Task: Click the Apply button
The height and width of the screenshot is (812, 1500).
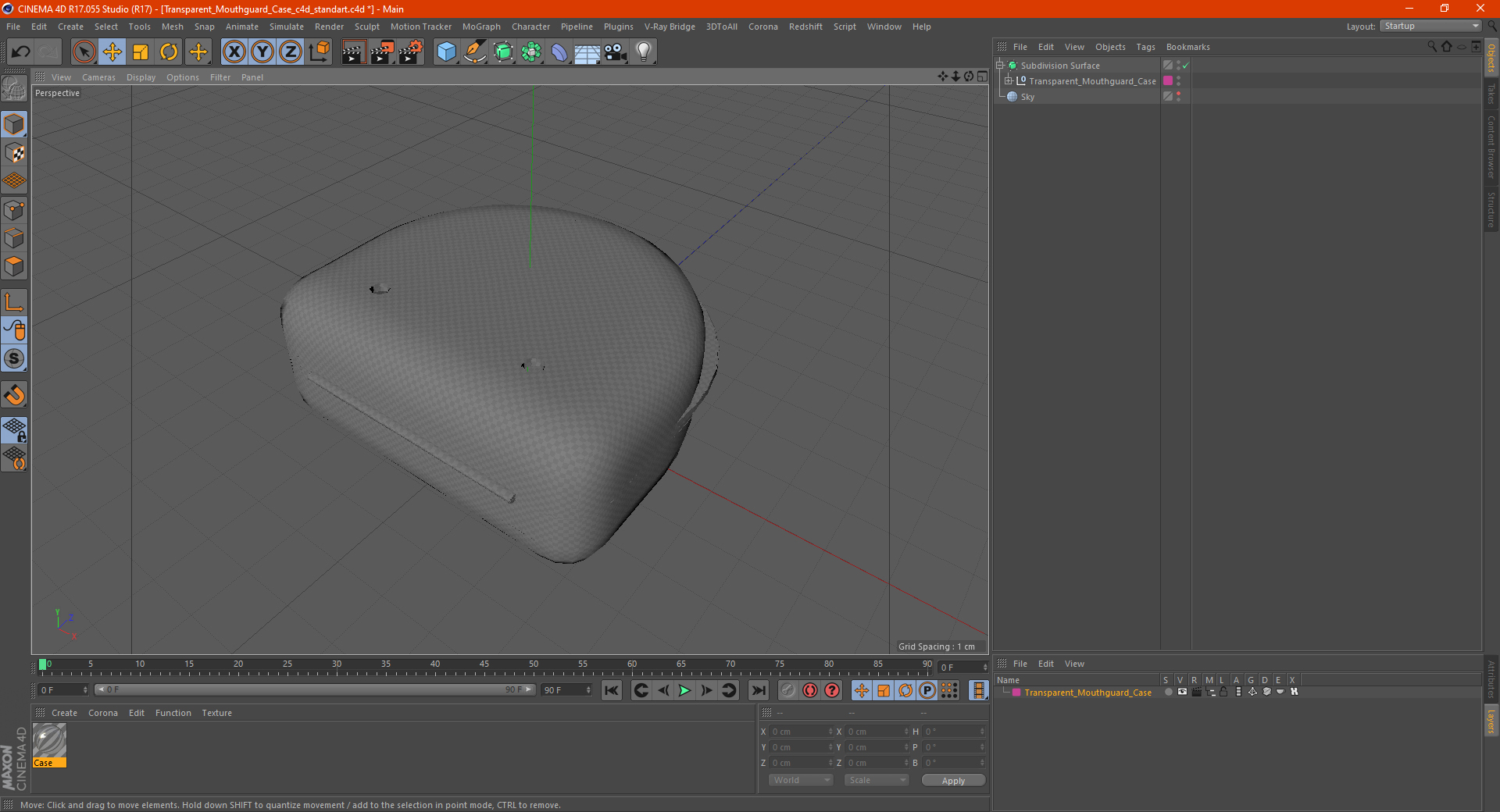Action: (x=953, y=781)
